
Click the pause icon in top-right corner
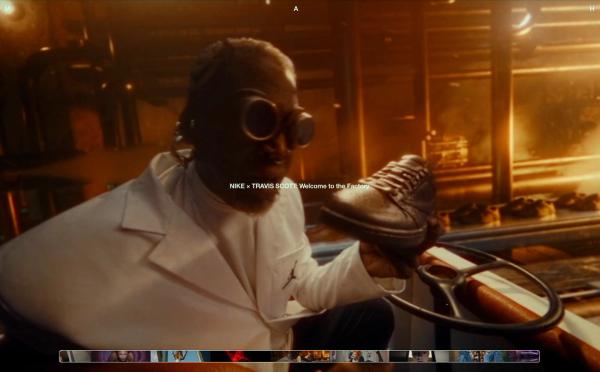pos(592,9)
